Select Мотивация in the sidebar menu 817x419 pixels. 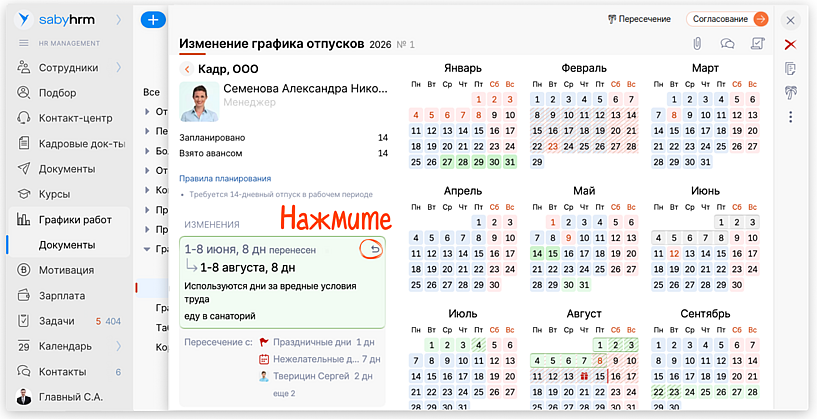point(66,270)
